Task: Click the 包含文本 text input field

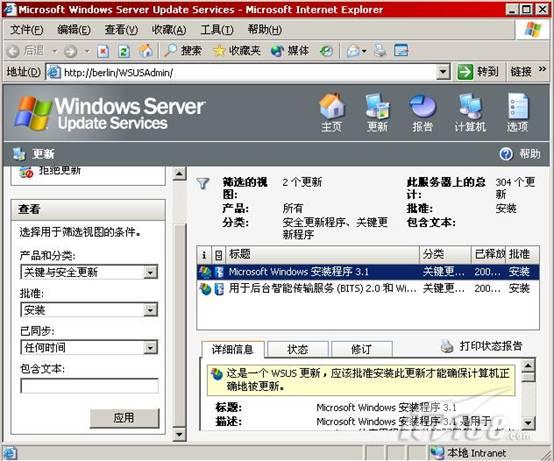Action: point(89,386)
